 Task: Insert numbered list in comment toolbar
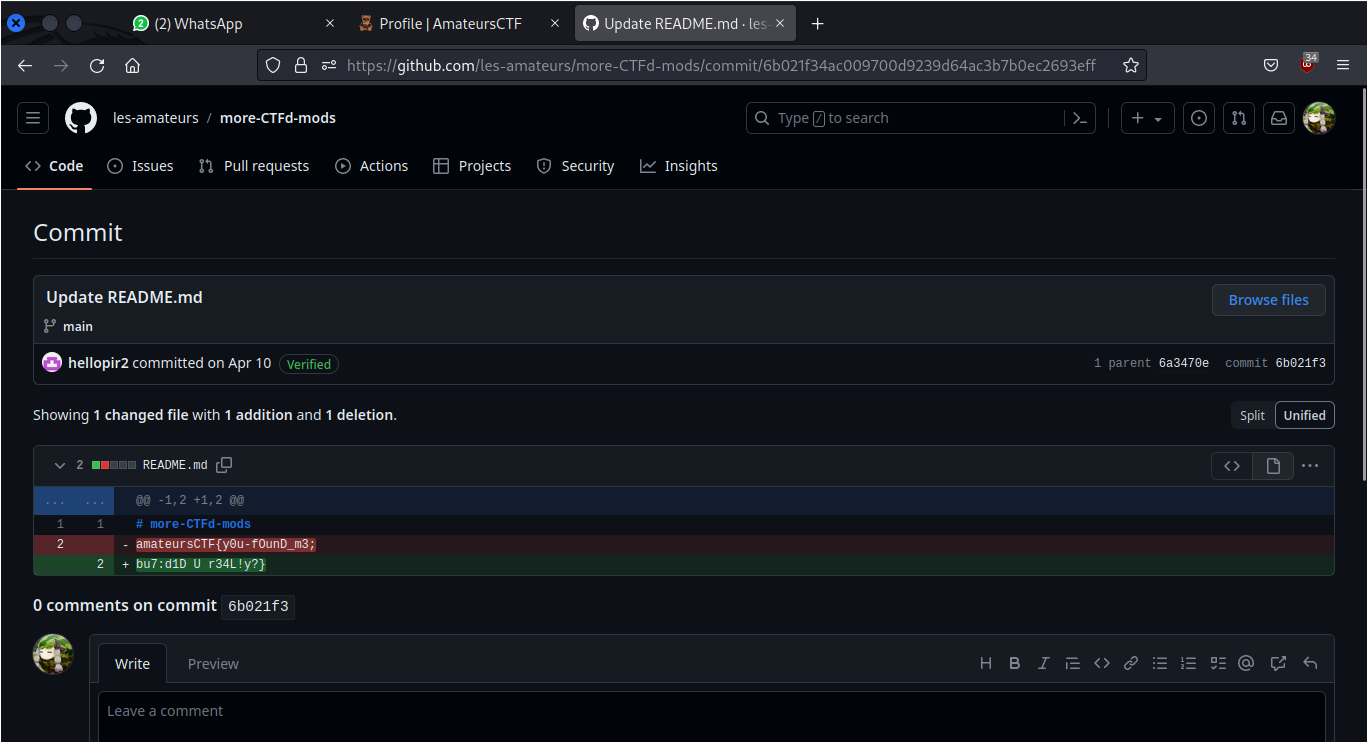[x=1189, y=663]
